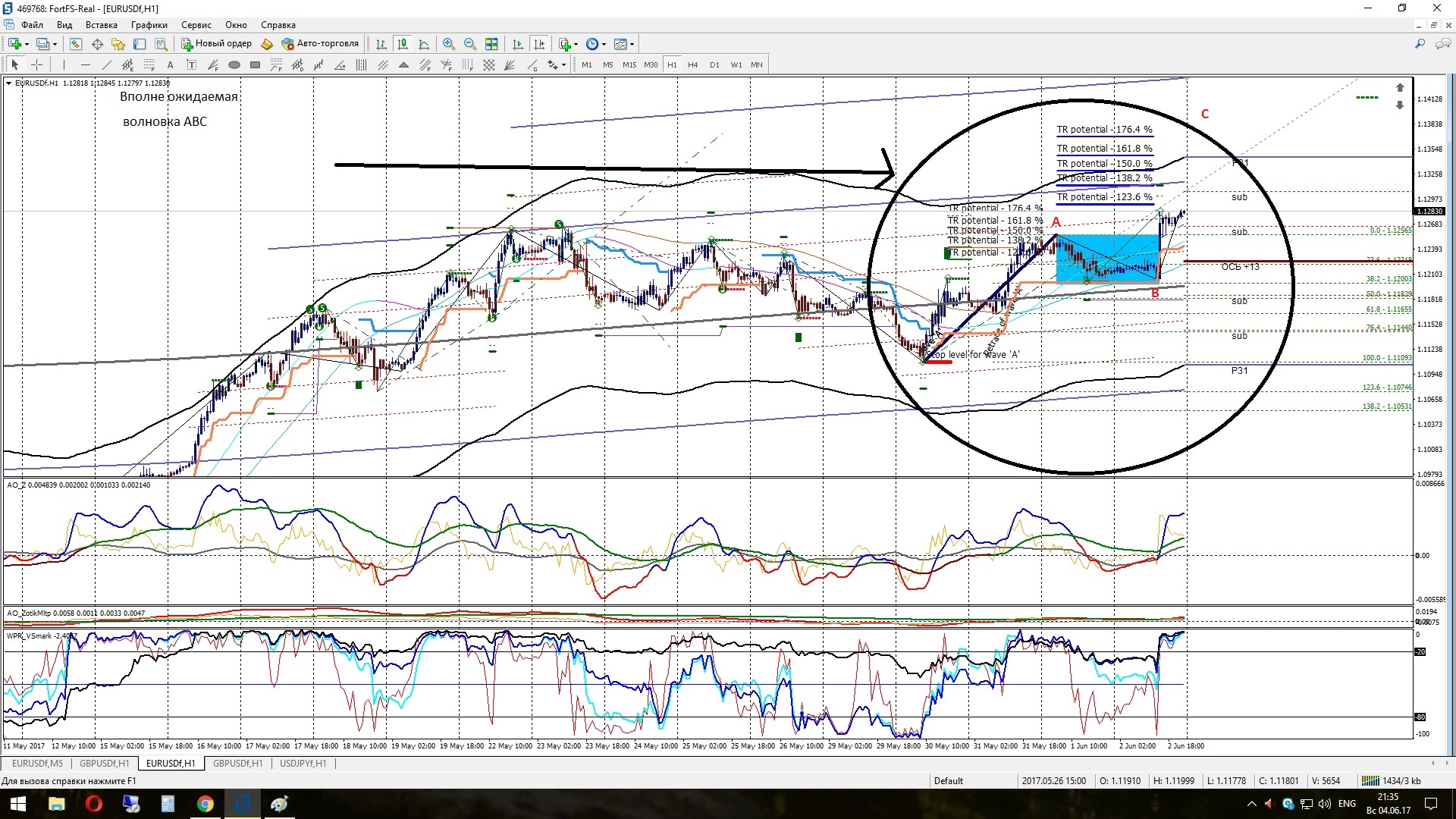1456x819 pixels.
Task: Click the Новый ордер button
Action: [216, 44]
